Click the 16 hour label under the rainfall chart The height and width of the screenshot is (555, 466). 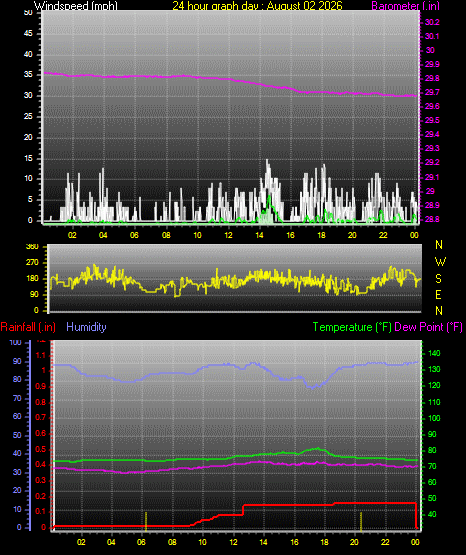pyautogui.click(x=294, y=542)
